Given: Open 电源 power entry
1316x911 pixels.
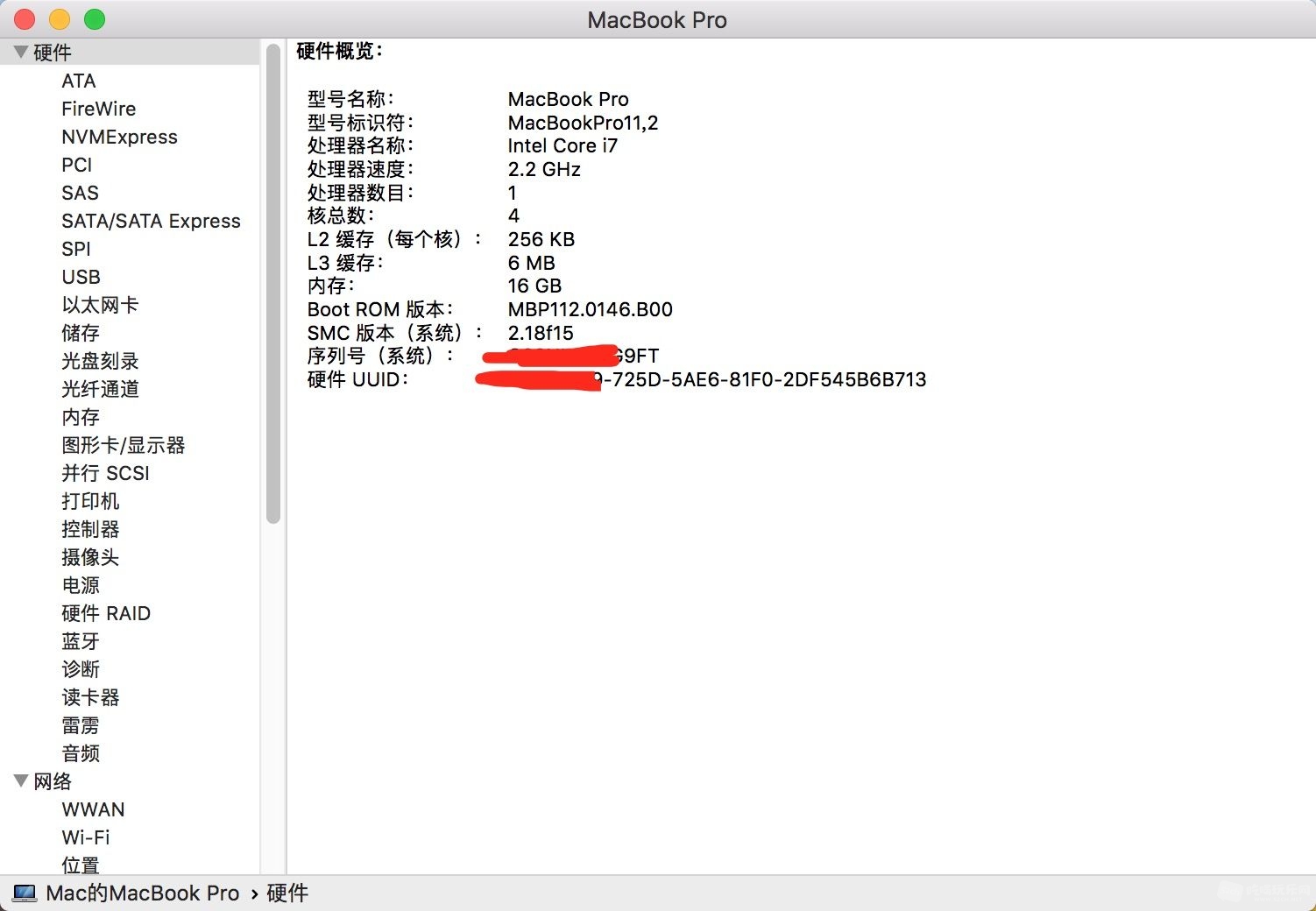Looking at the screenshot, I should tap(81, 585).
